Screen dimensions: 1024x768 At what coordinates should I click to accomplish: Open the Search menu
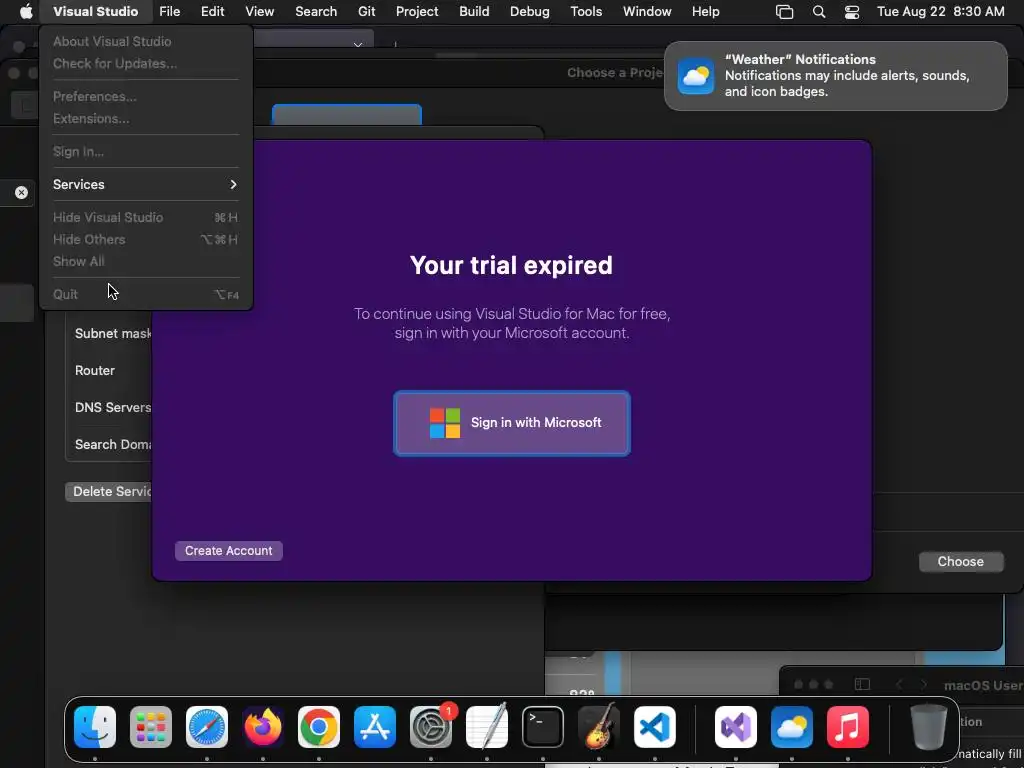(x=316, y=11)
